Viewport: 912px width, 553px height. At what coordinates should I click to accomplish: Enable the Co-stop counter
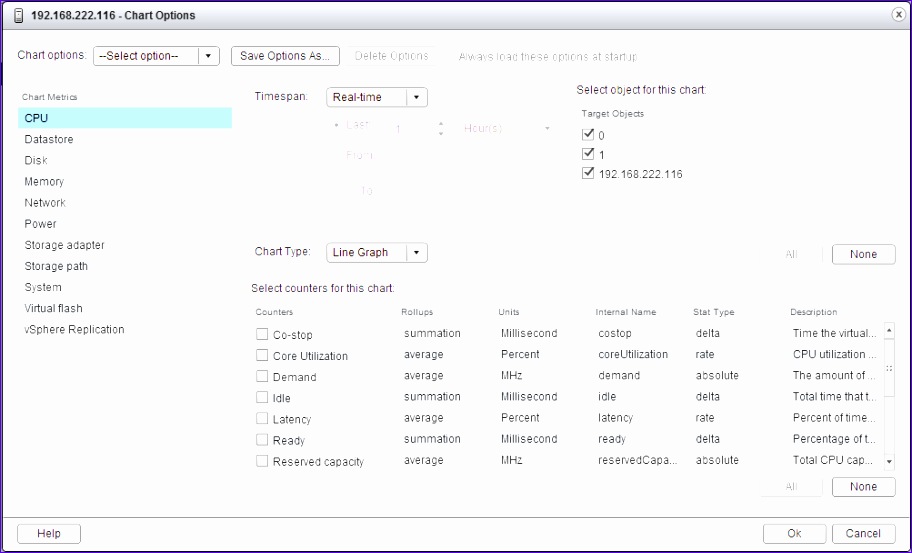click(262, 334)
